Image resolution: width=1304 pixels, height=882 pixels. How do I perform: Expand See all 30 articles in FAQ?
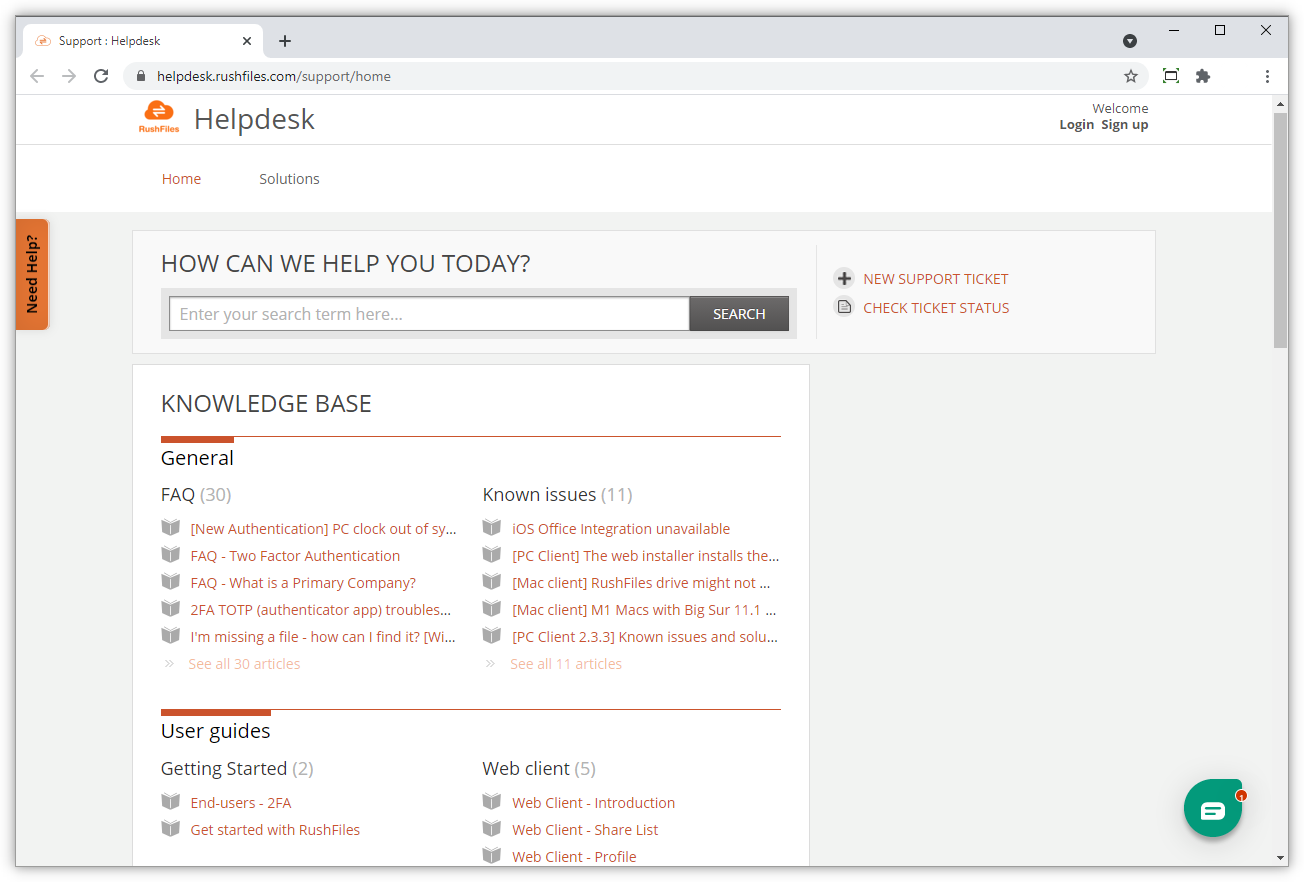[244, 664]
